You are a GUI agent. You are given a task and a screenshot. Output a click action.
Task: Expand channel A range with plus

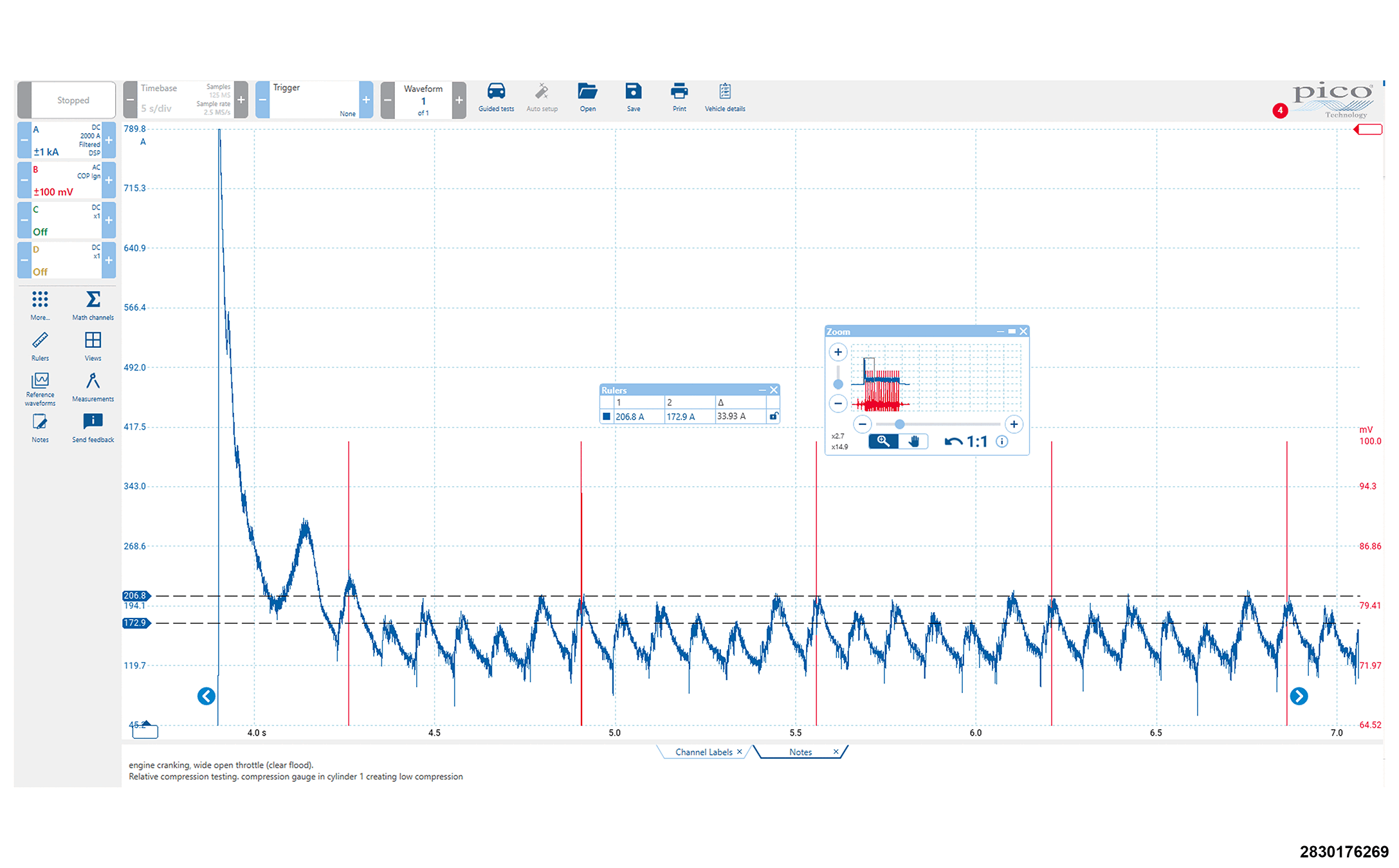[109, 140]
